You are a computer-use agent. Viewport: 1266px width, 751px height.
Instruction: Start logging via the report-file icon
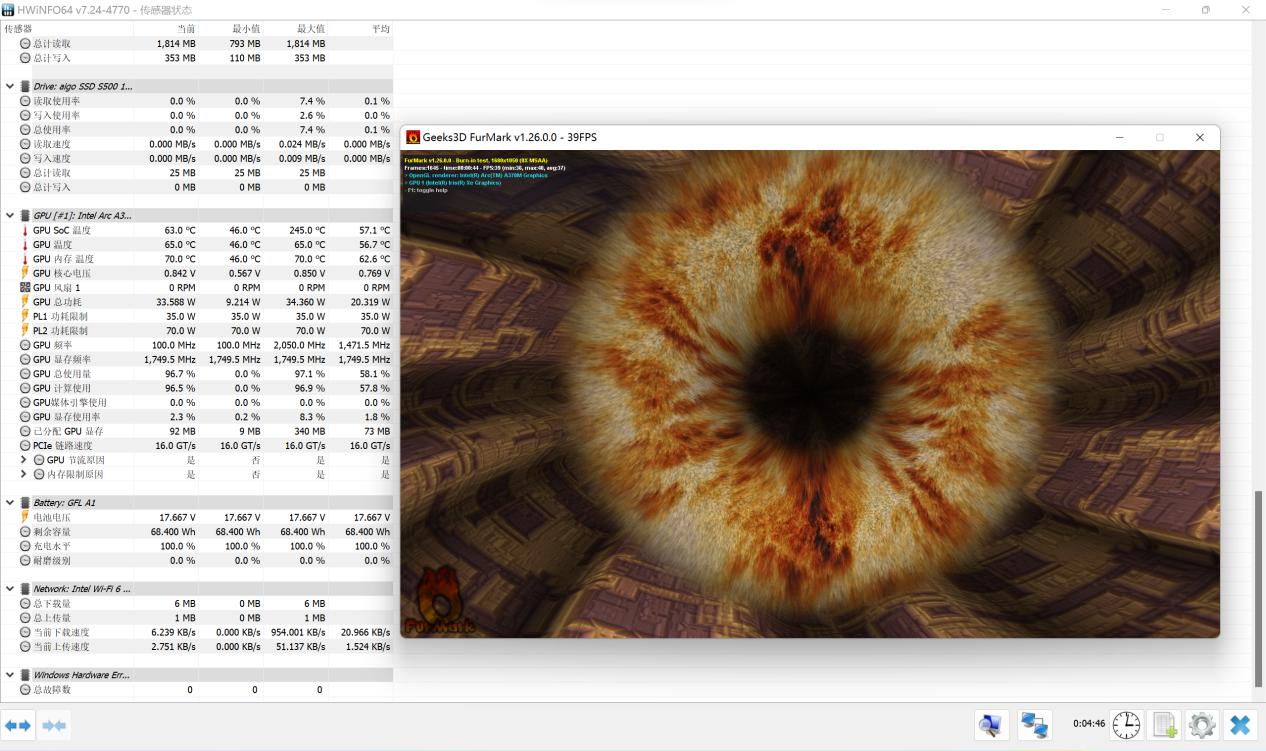(1163, 725)
